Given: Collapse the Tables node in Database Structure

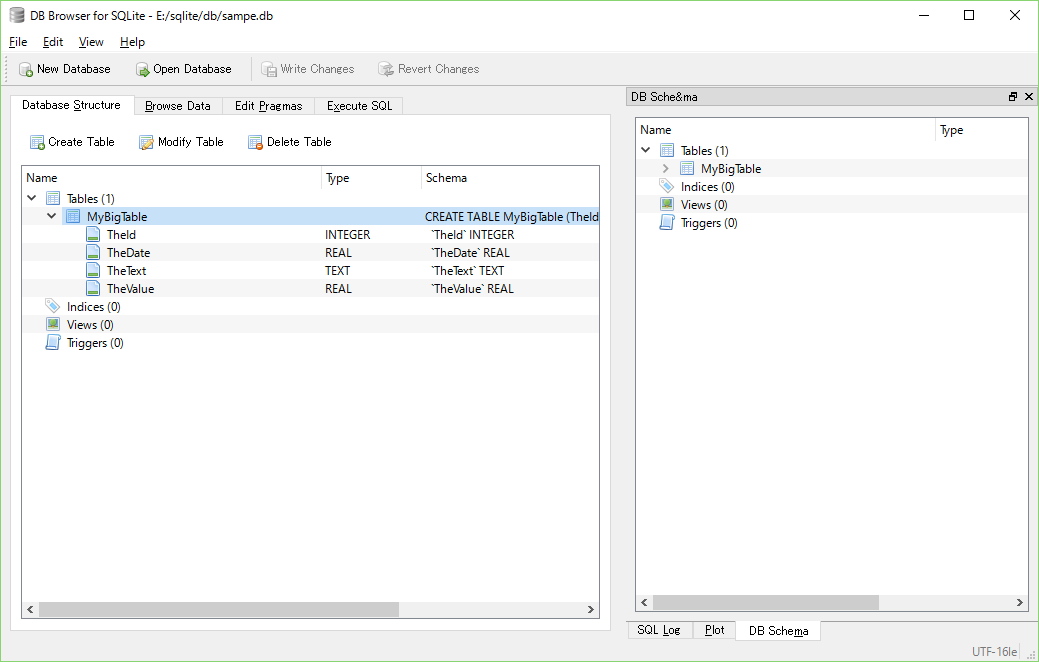Looking at the screenshot, I should (31, 198).
